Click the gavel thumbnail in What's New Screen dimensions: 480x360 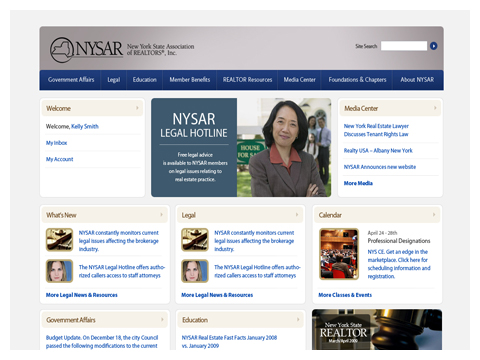point(59,240)
